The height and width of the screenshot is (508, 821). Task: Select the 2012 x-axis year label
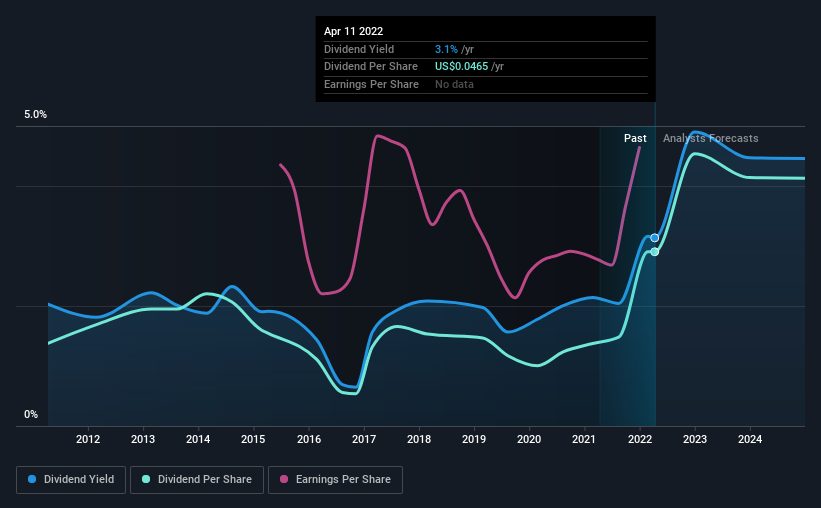click(x=88, y=439)
